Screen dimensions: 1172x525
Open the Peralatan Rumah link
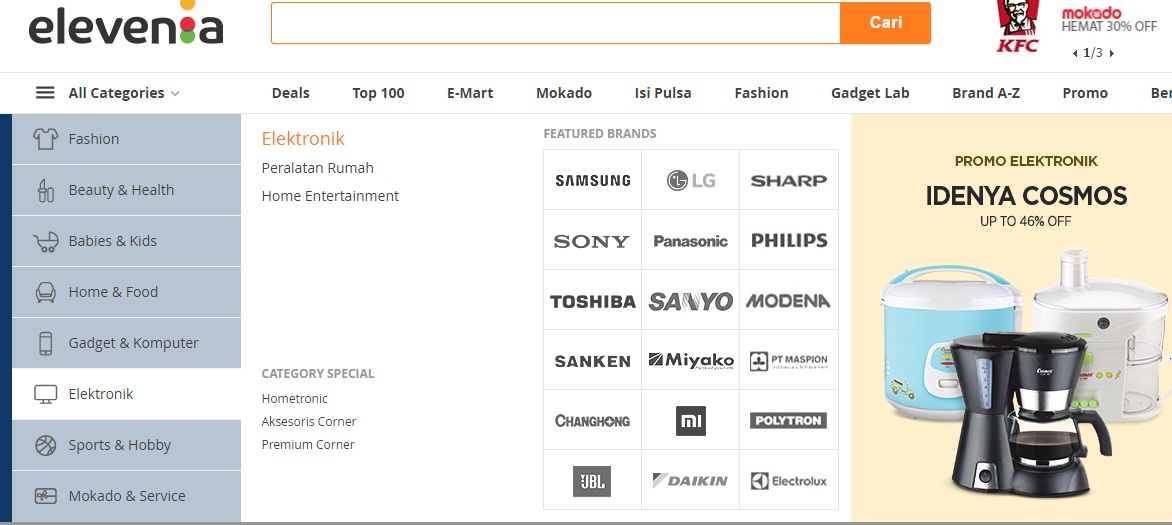[318, 168]
